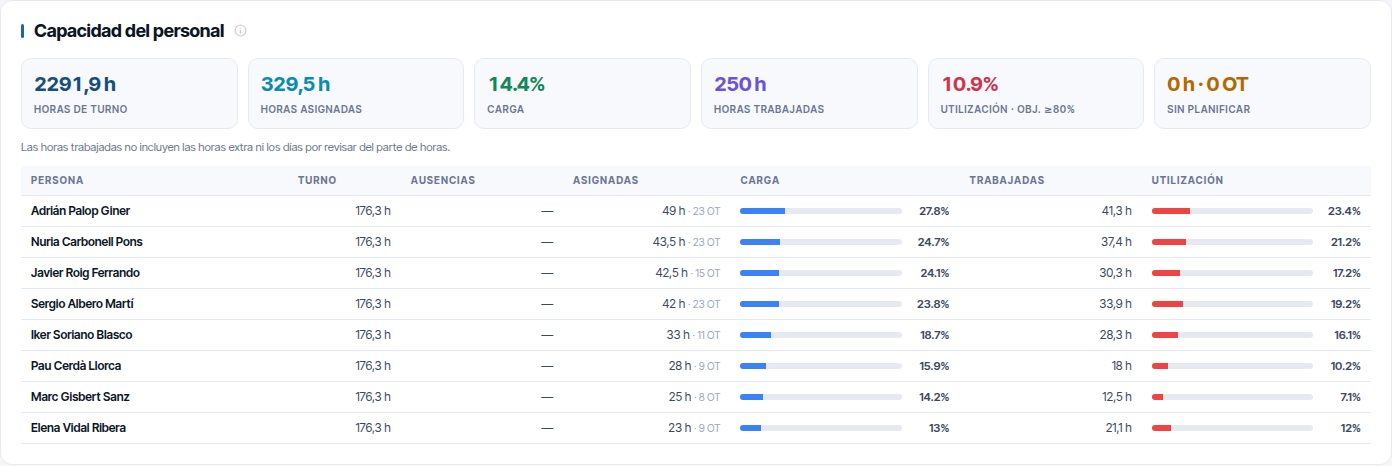
Task: Select person Adrián Palop Giner
Action: [x=80, y=211]
